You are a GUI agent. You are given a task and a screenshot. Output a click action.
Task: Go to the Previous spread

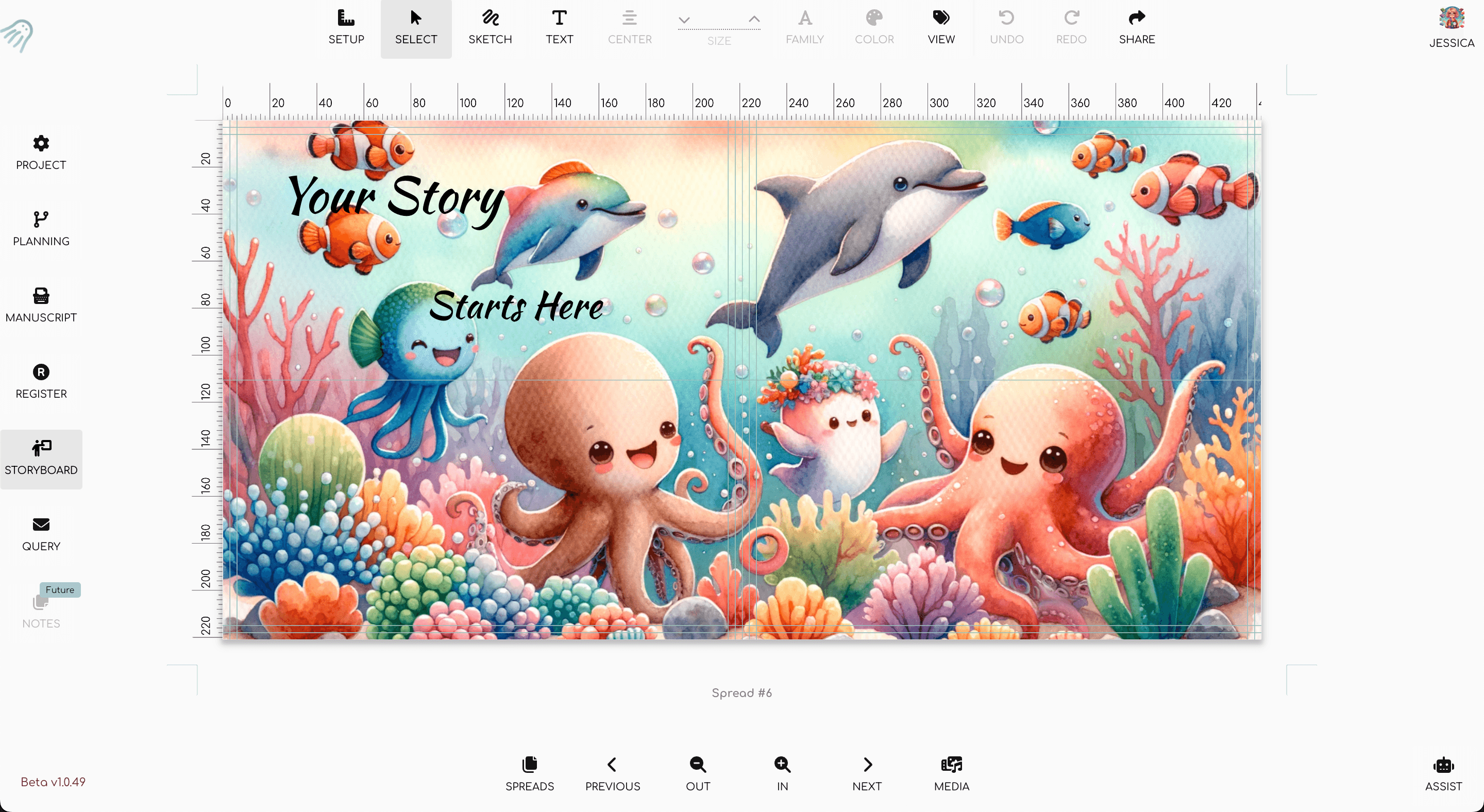click(612, 774)
